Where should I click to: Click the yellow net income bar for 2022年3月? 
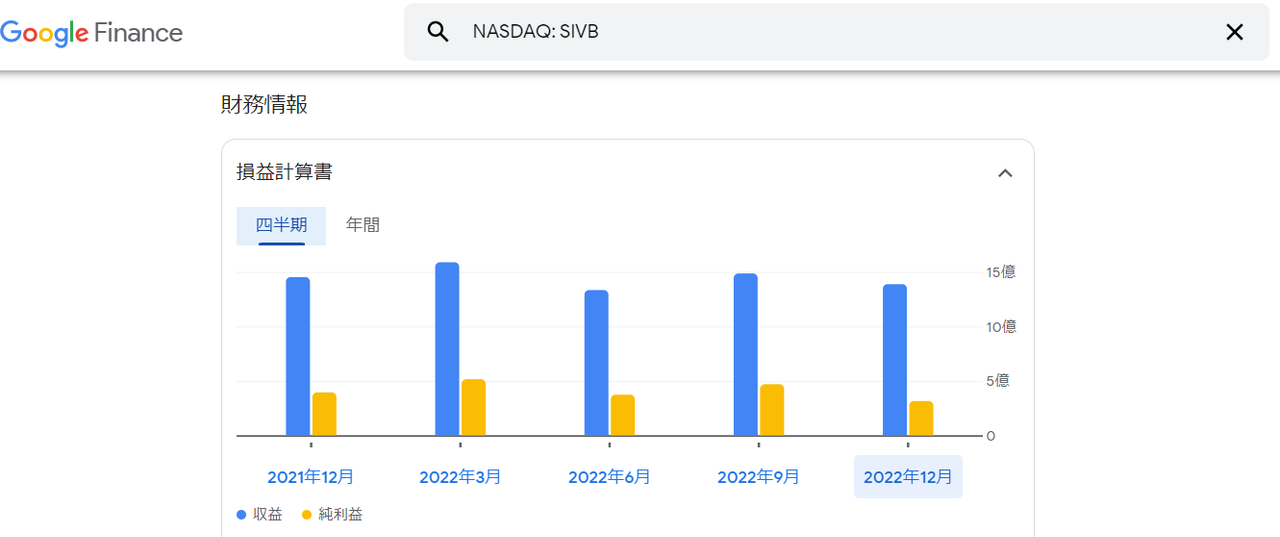click(x=473, y=408)
